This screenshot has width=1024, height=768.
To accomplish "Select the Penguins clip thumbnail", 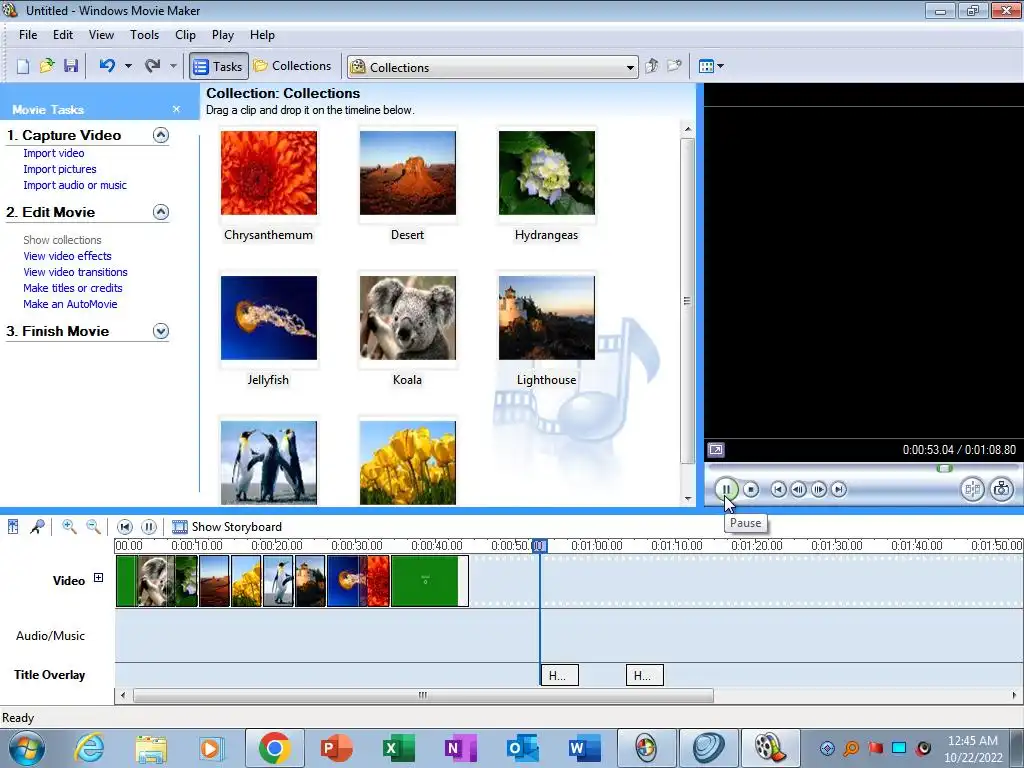I will click(268, 462).
